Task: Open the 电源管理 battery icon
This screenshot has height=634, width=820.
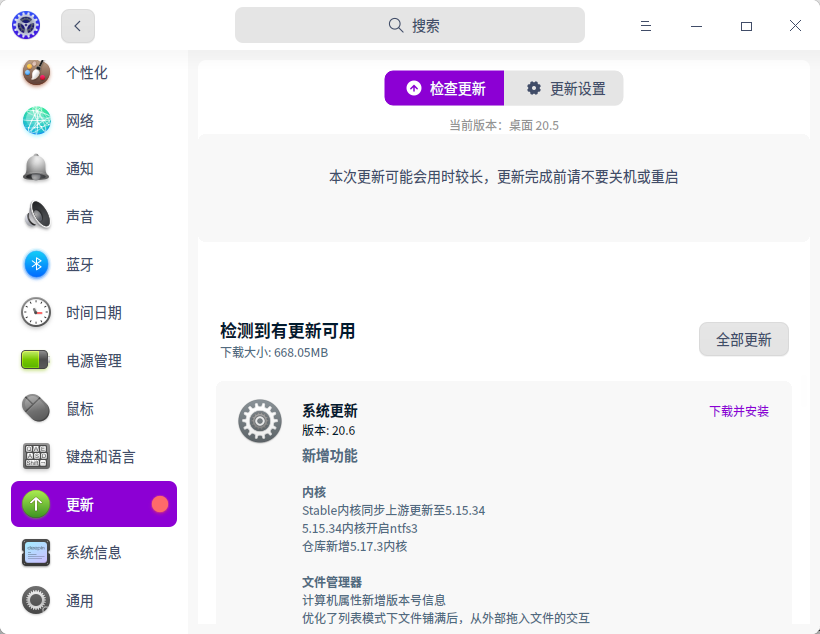Action: pos(35,360)
